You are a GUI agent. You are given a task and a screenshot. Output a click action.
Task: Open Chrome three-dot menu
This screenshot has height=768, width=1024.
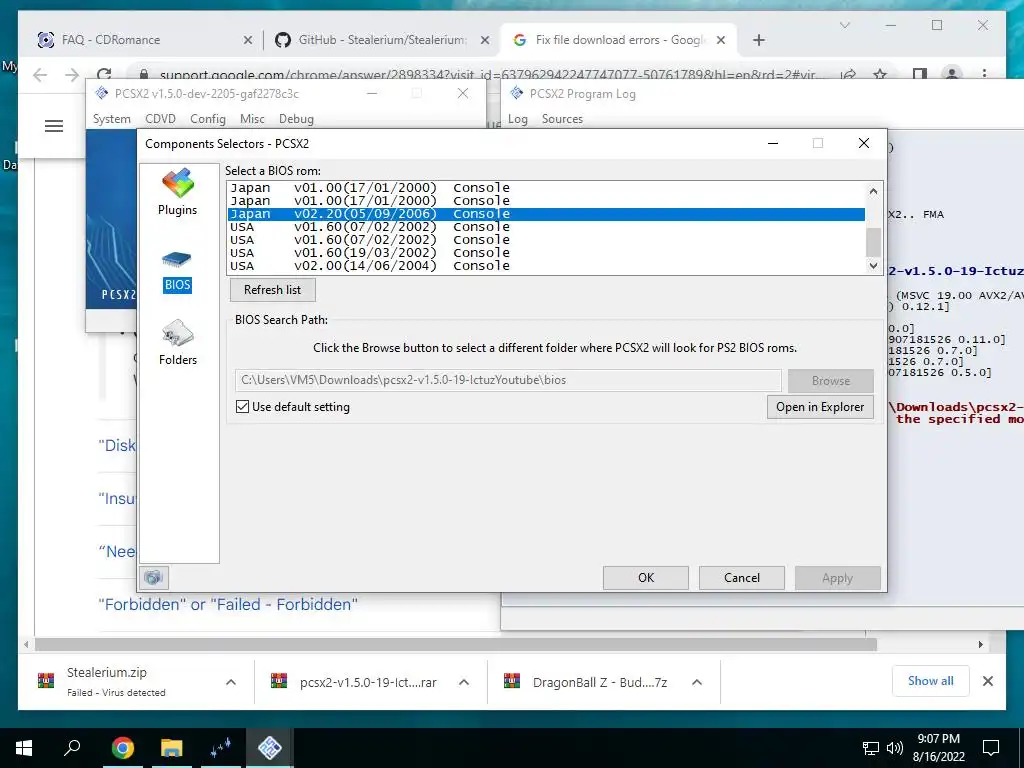(x=984, y=74)
